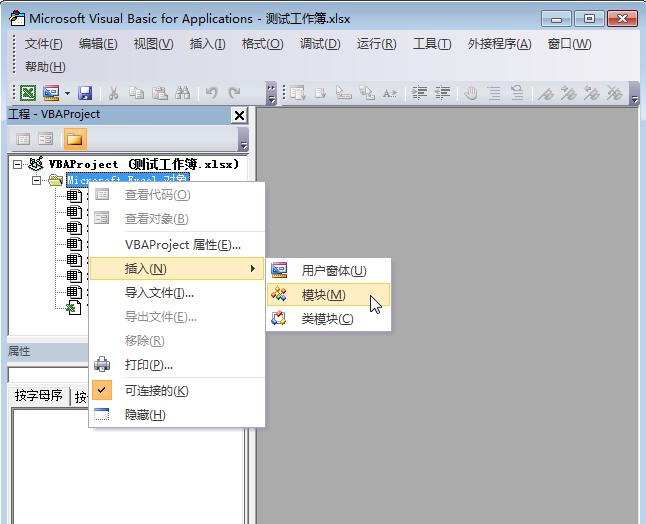This screenshot has width=646, height=524.
Task: Click the Previous Bookmark icon
Action: pyautogui.click(x=592, y=94)
